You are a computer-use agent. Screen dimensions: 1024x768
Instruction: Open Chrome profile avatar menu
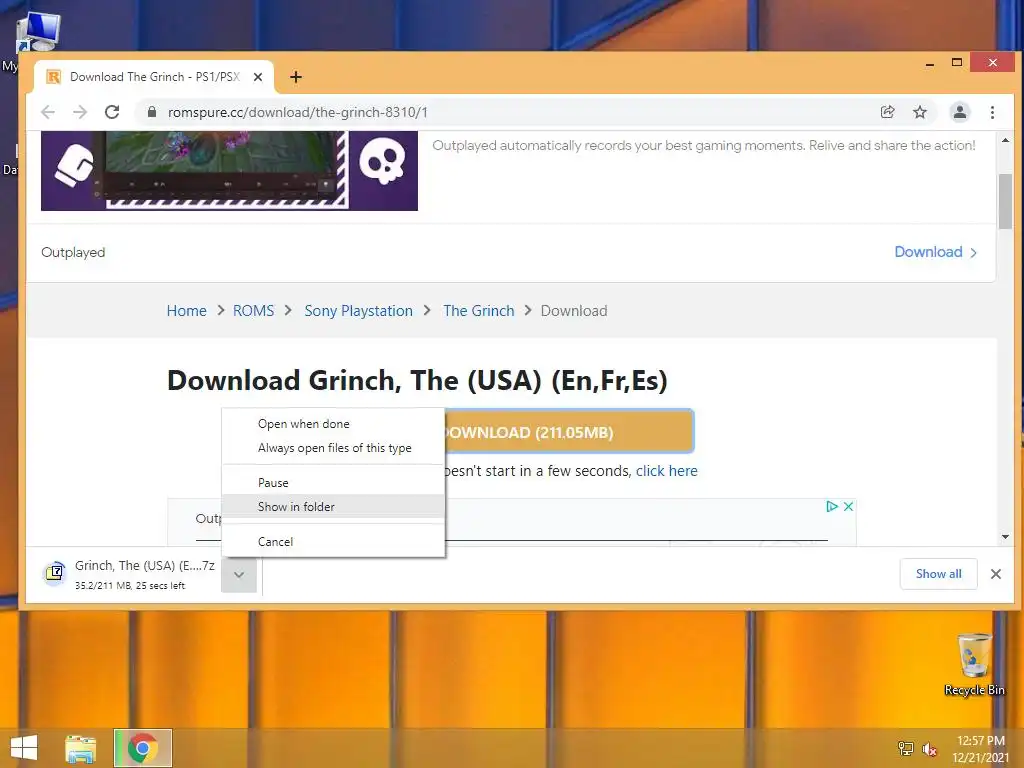(960, 112)
